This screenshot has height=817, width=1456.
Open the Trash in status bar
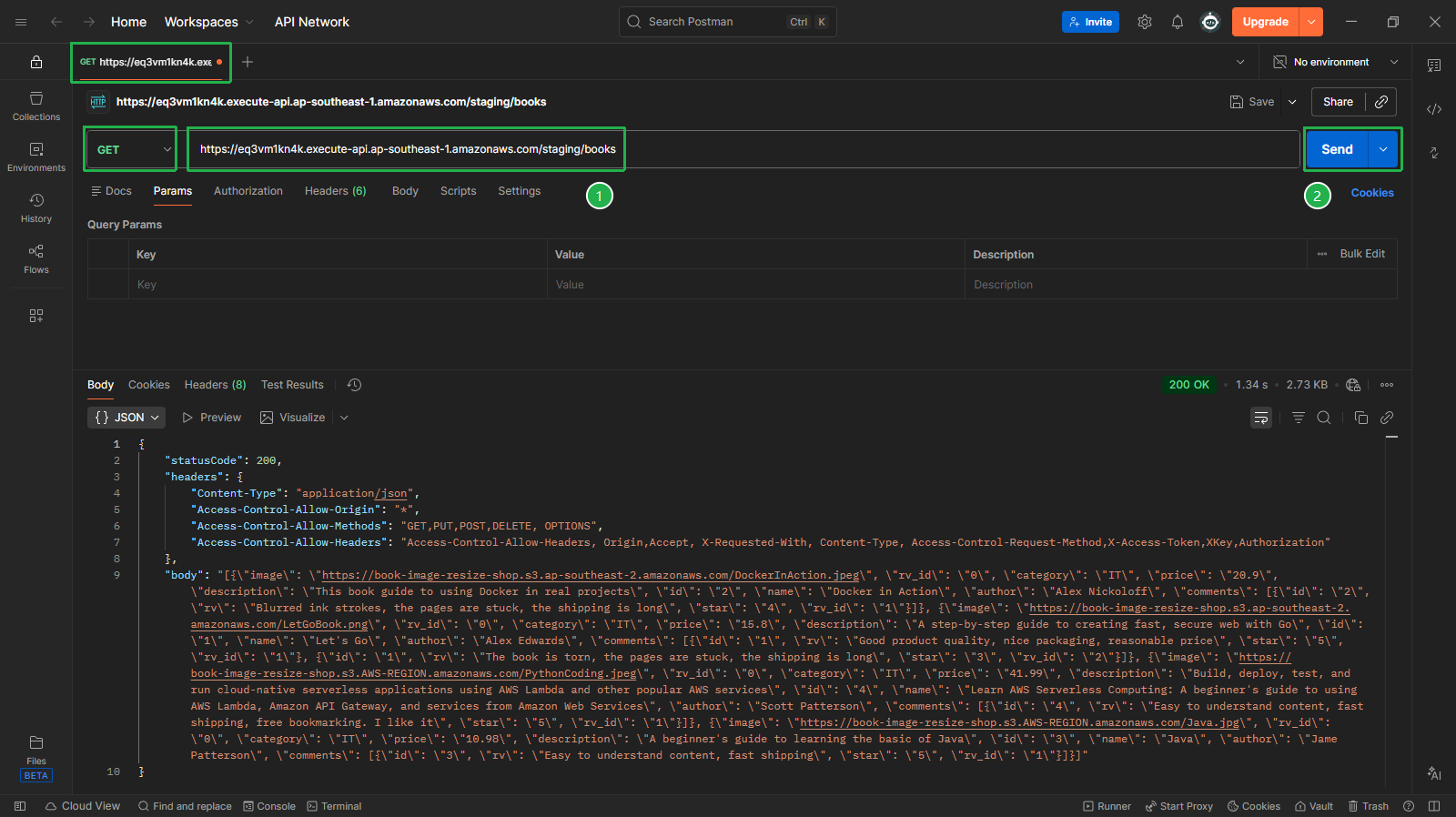pos(1369,806)
